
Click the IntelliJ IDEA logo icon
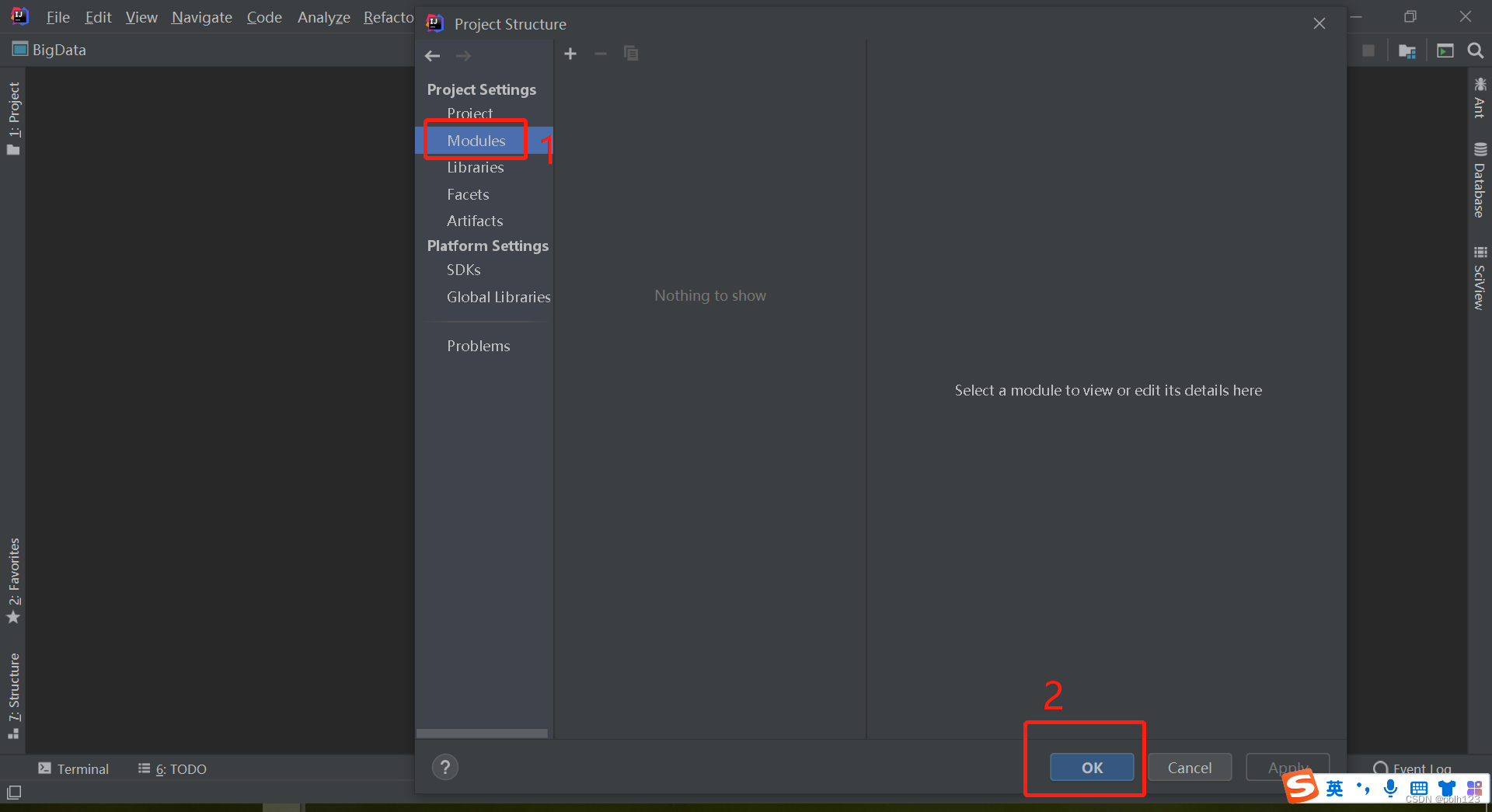click(19, 16)
